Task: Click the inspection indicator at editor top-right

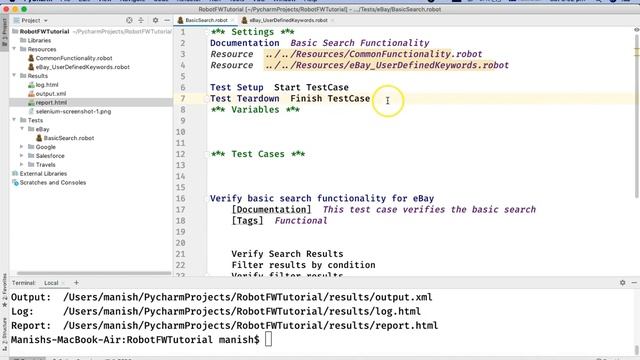Action: pos(636,30)
